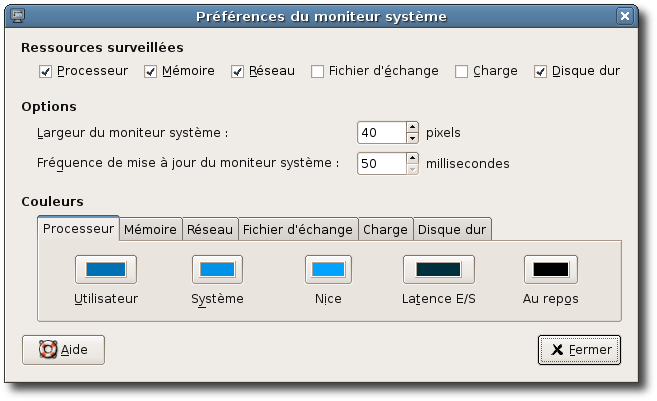The image size is (657, 401).
Task: Select the Disque dur colors tab
Action: click(x=452, y=229)
